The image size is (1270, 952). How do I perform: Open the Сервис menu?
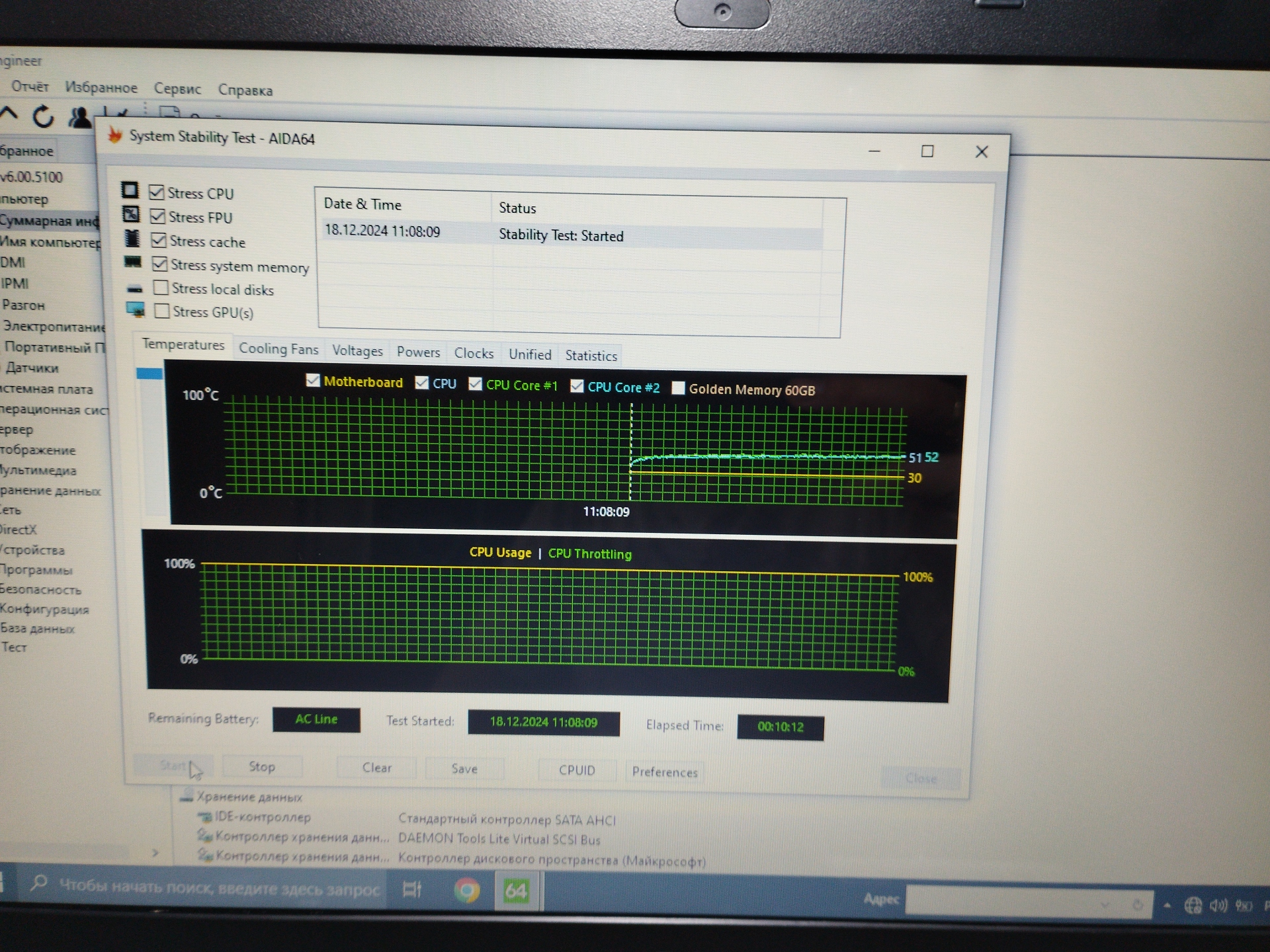(x=177, y=89)
